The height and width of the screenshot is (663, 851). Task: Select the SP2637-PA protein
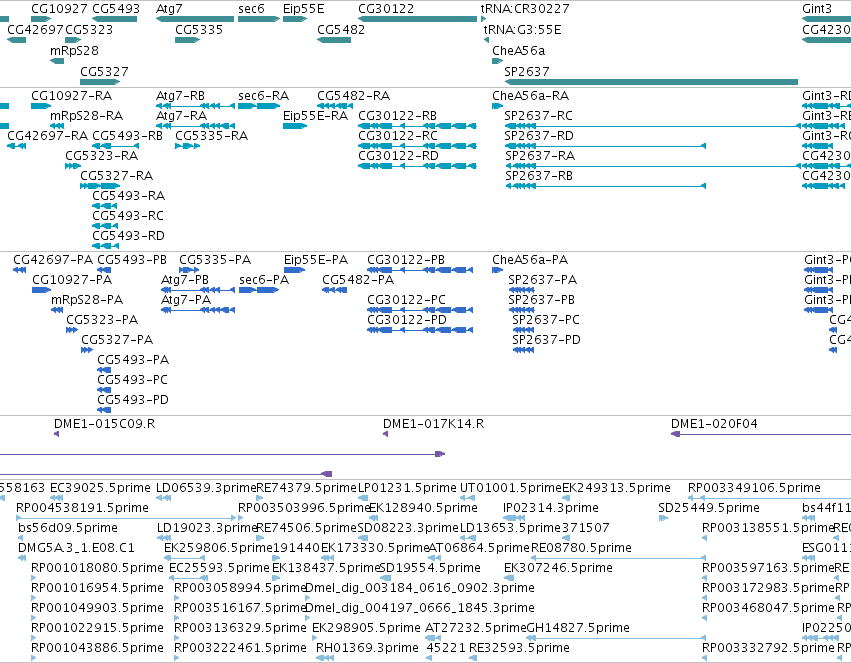pos(522,290)
